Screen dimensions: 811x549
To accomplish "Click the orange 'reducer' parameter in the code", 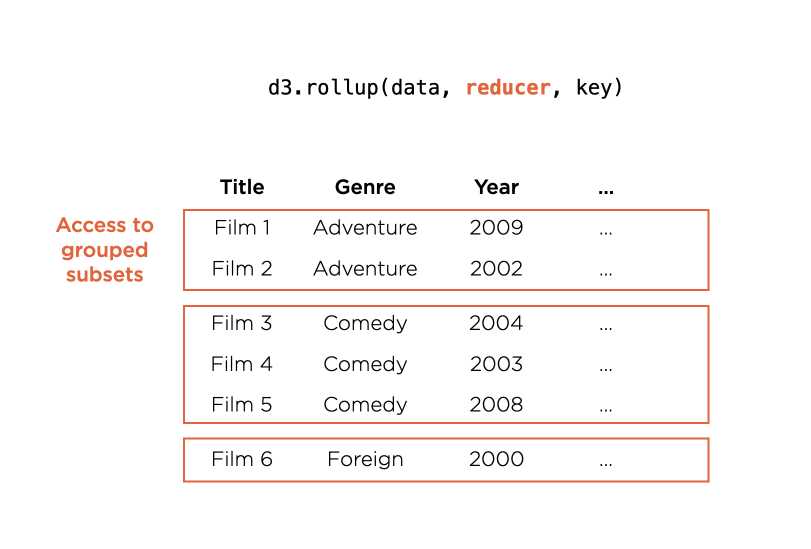I will pyautogui.click(x=507, y=87).
